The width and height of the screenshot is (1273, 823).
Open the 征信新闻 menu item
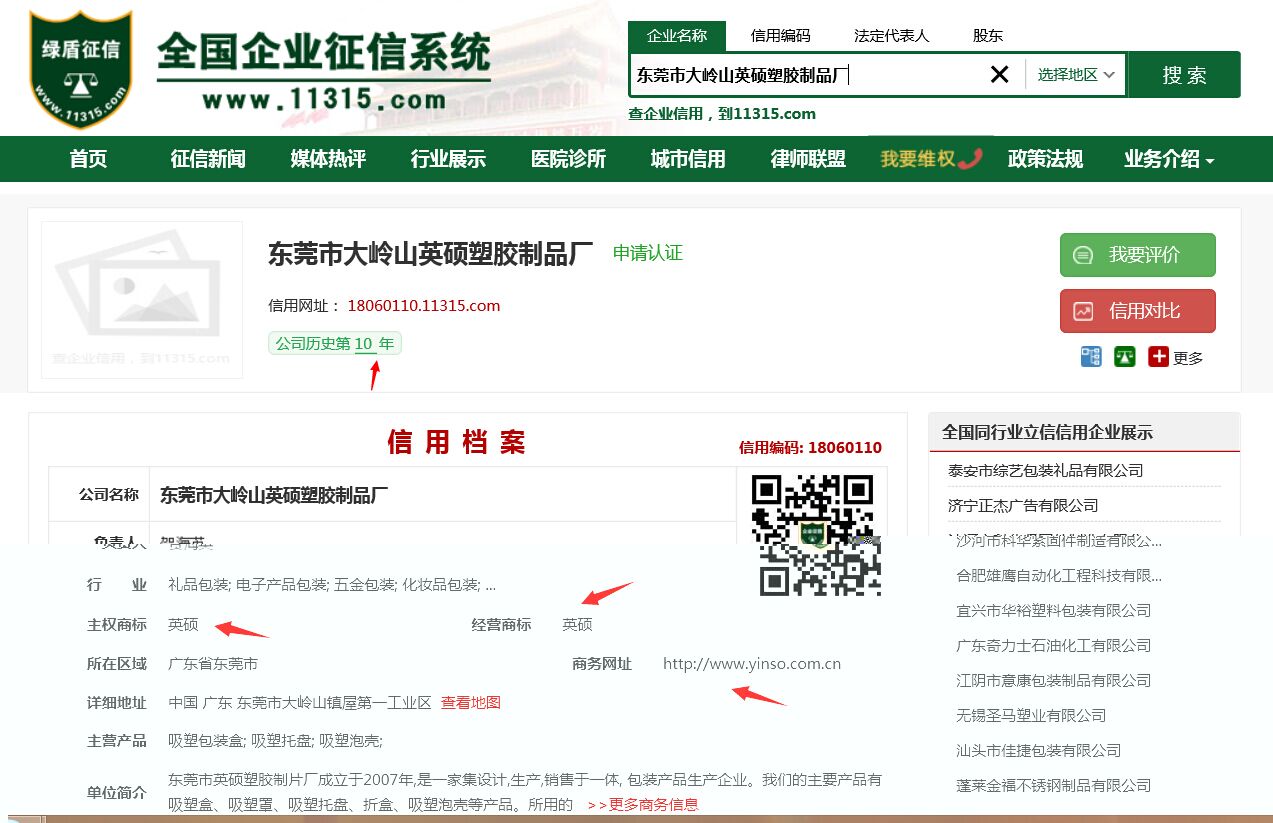[207, 158]
